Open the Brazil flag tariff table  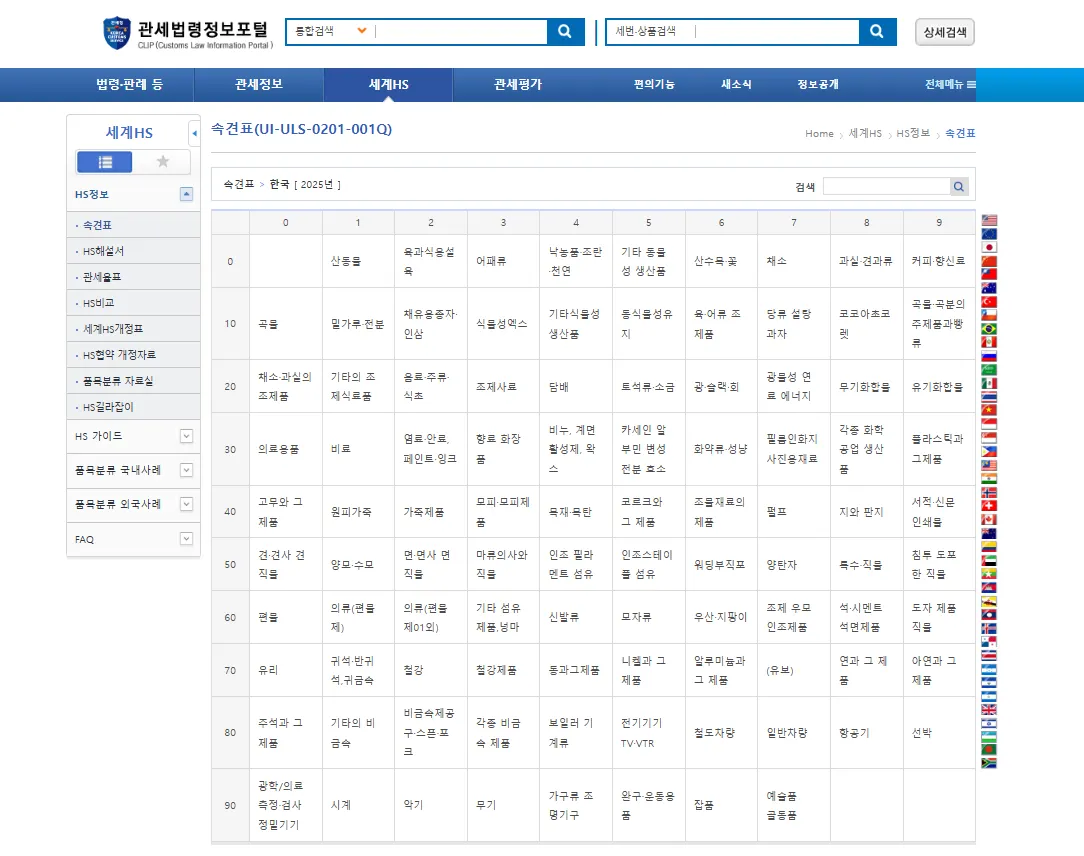989,328
